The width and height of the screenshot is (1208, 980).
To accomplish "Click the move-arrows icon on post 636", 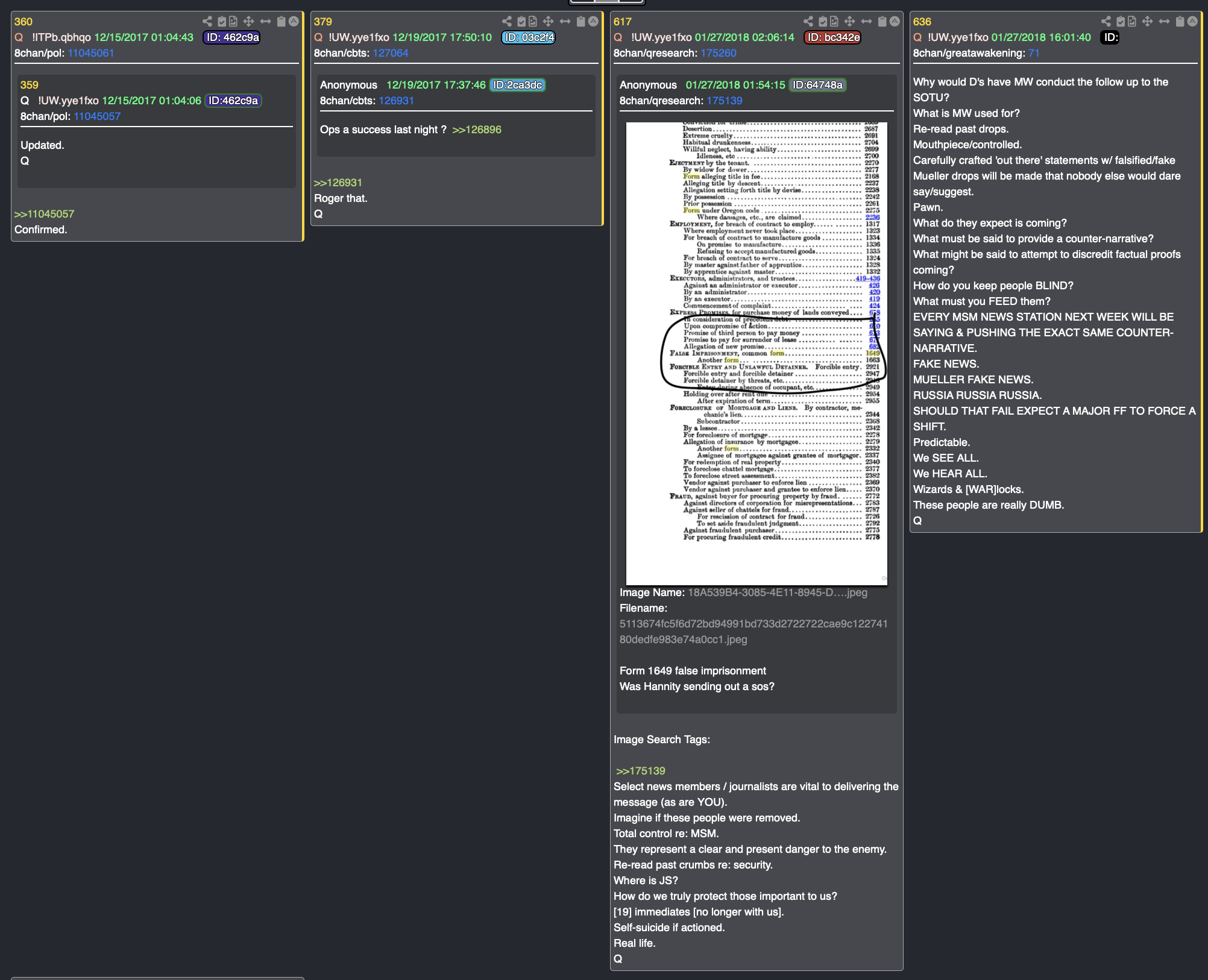I will click(x=1147, y=21).
